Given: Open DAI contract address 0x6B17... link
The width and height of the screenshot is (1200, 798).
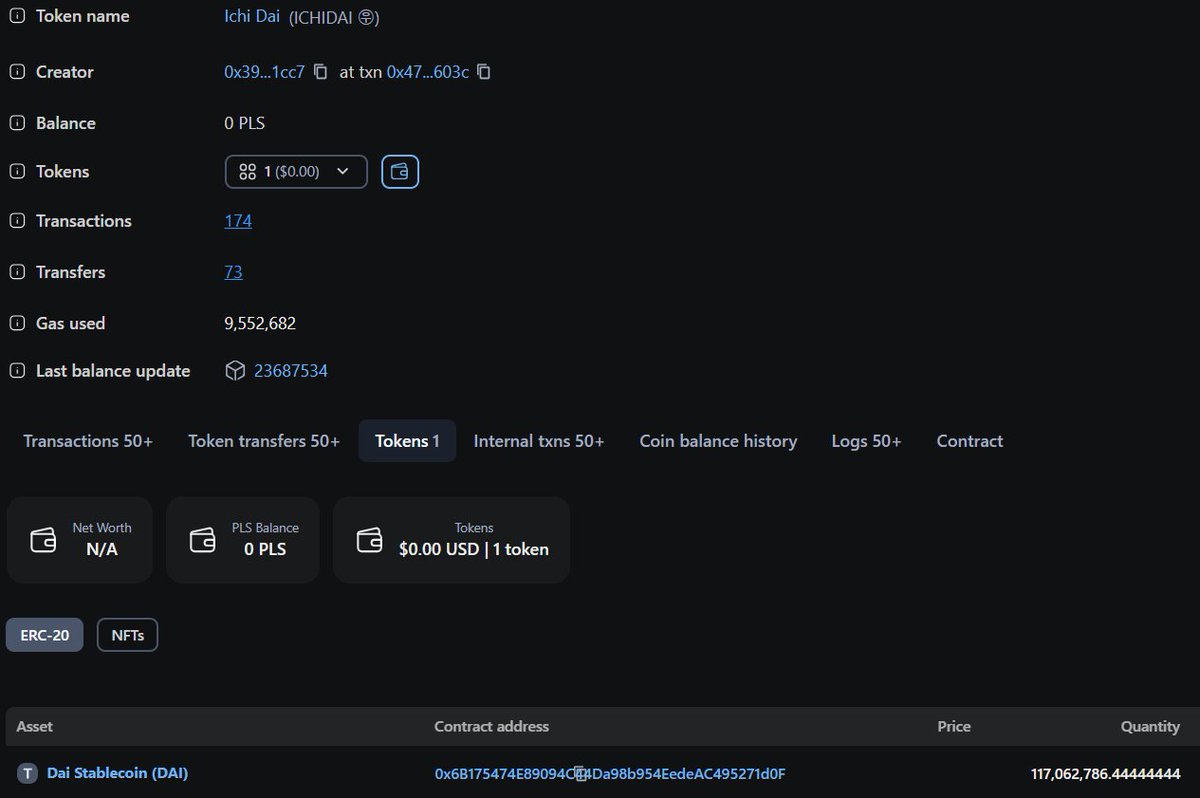Looking at the screenshot, I should coord(610,774).
